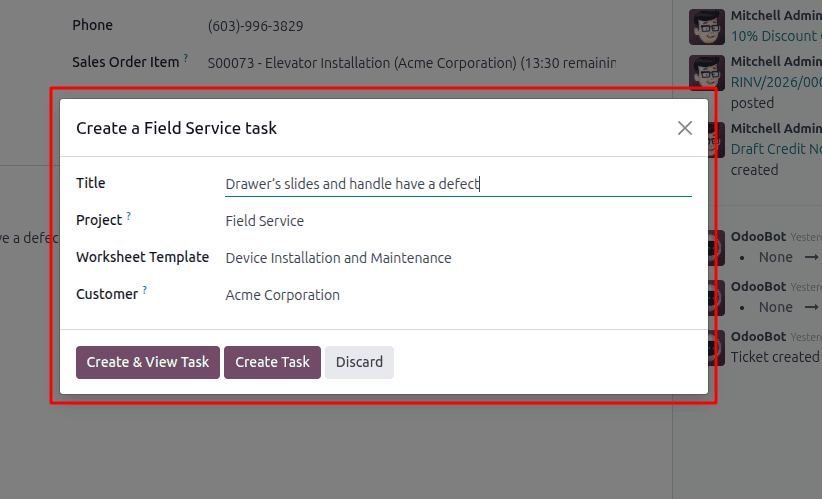The image size is (822, 499).
Task: Click the Worksheet Template label
Action: [x=143, y=257]
